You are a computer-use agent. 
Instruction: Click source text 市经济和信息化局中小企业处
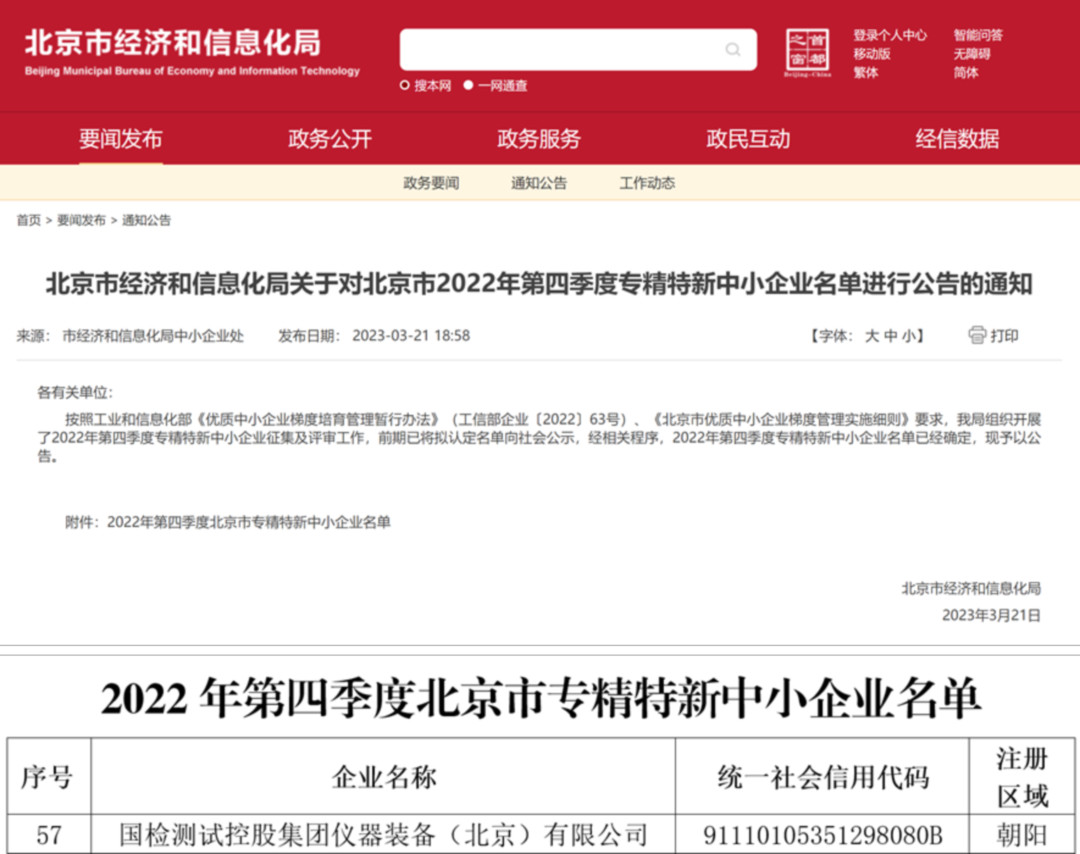tap(153, 336)
